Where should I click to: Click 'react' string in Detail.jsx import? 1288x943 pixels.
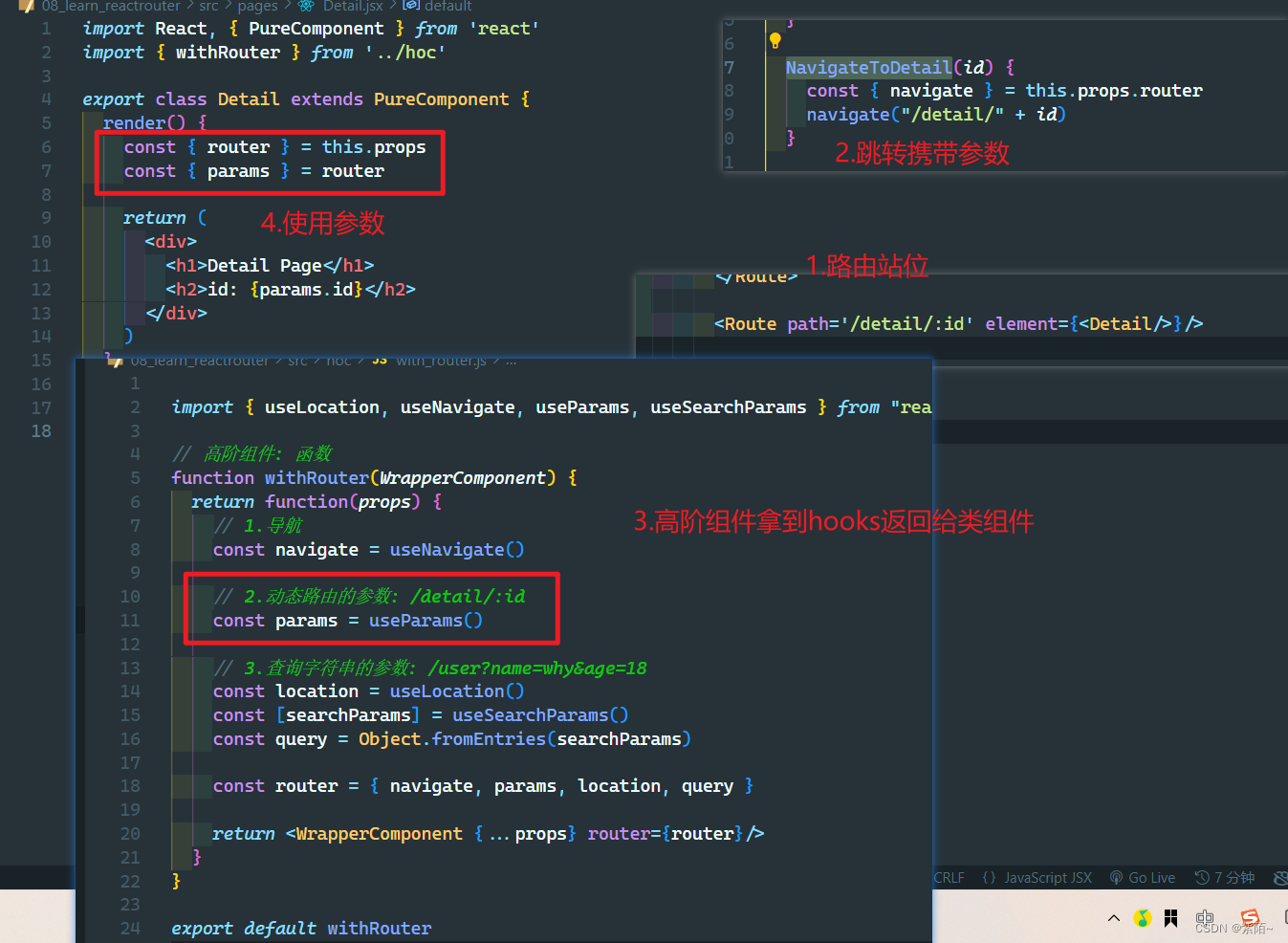(504, 29)
